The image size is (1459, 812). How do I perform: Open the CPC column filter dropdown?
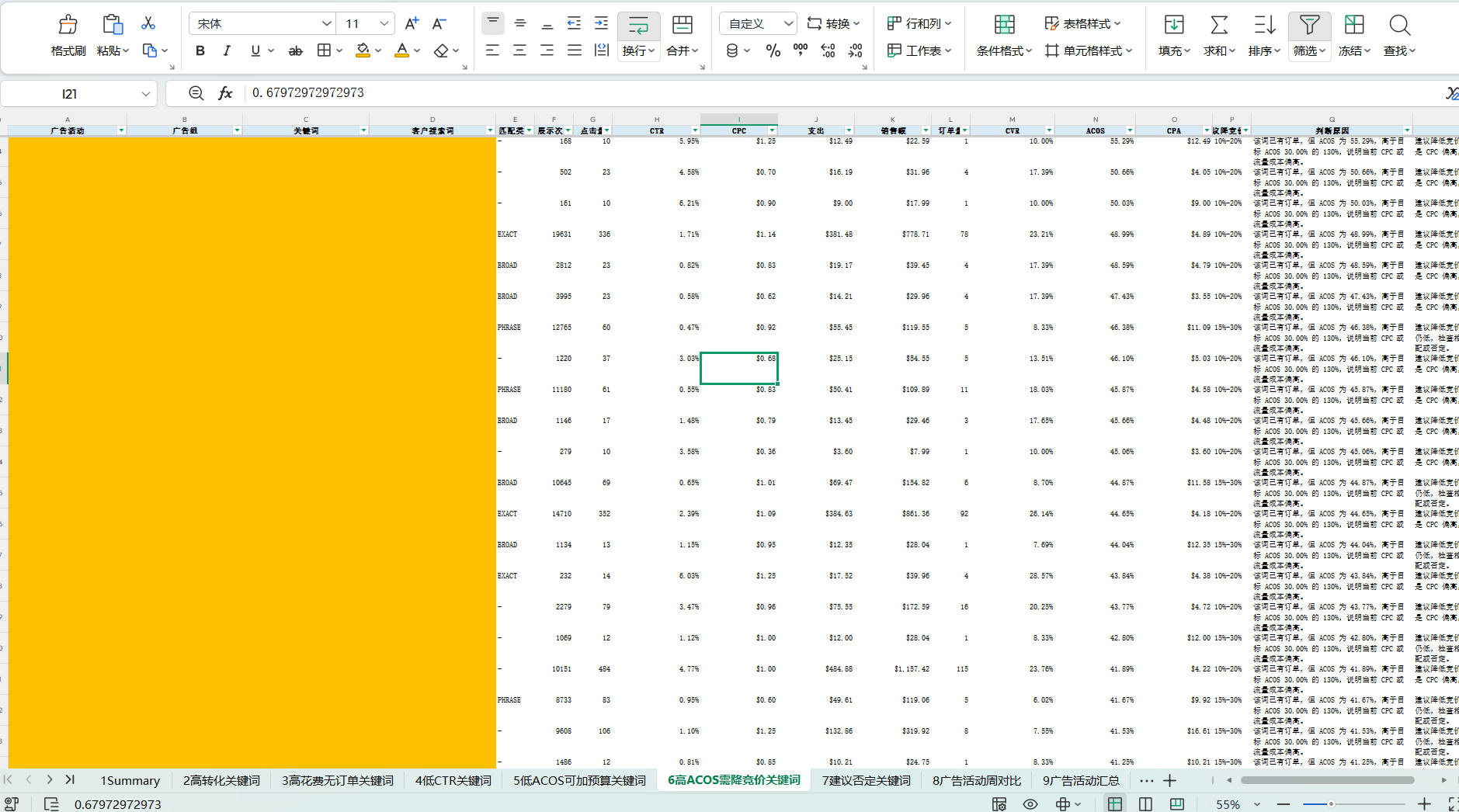pyautogui.click(x=773, y=130)
